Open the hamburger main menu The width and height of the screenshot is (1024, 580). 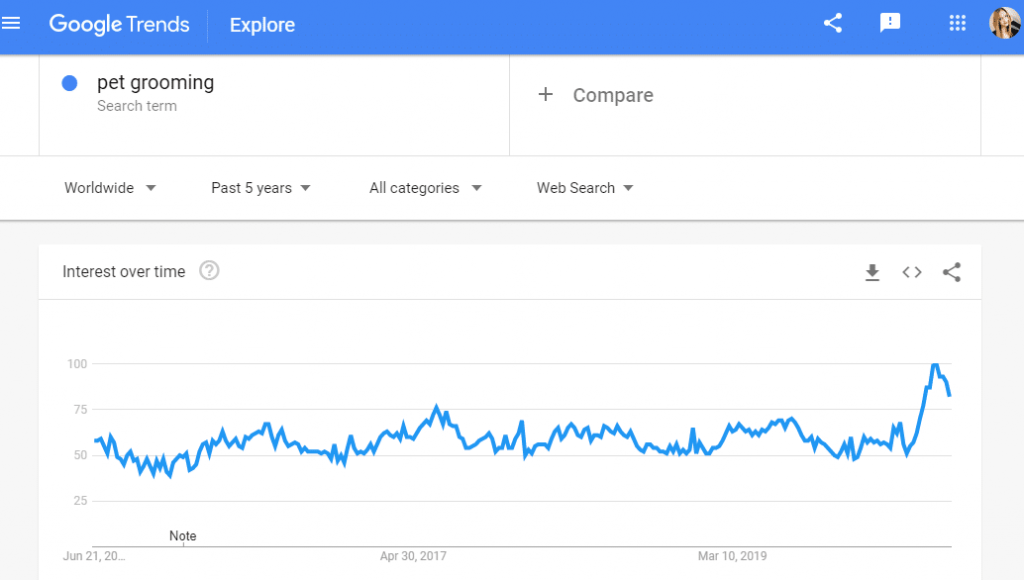point(11,24)
